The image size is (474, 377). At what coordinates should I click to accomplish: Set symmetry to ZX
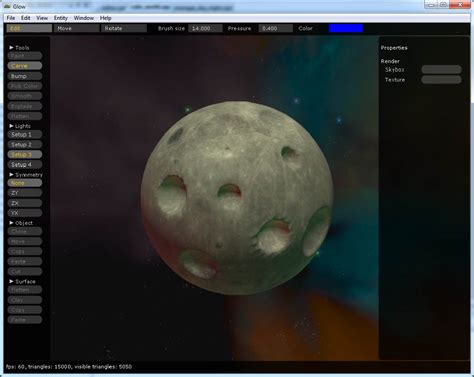tap(25, 203)
